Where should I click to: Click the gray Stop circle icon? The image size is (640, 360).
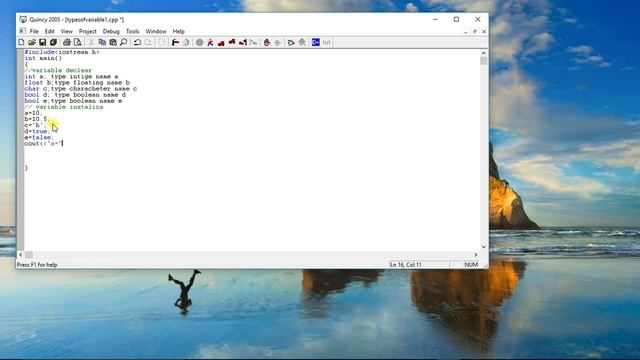[x=200, y=42]
